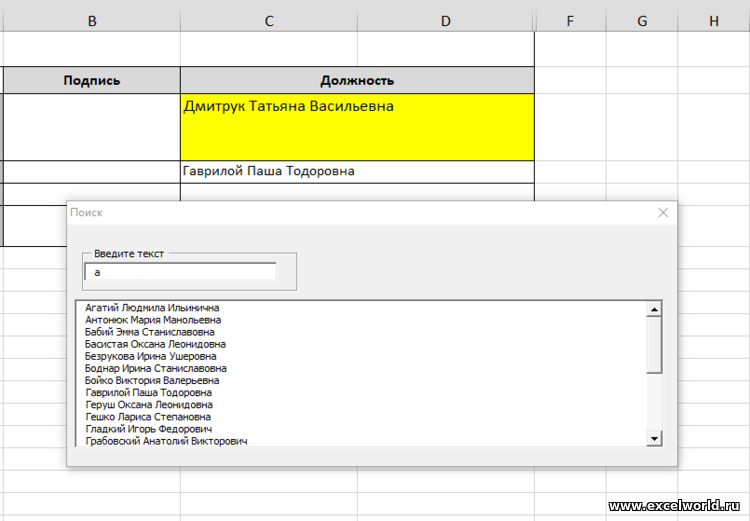Select Гладкий Игорь Федорович list entry
Viewport: 750px width, 521px height.
148,429
